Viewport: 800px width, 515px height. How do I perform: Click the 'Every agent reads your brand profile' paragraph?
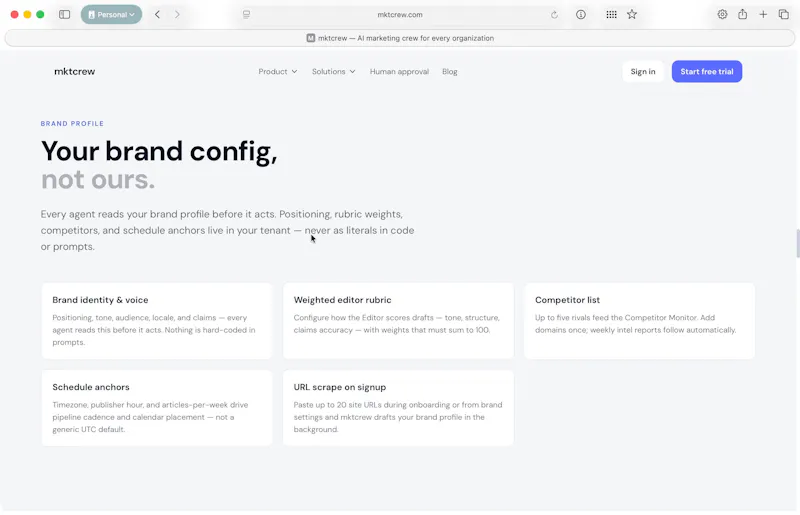[x=228, y=230]
